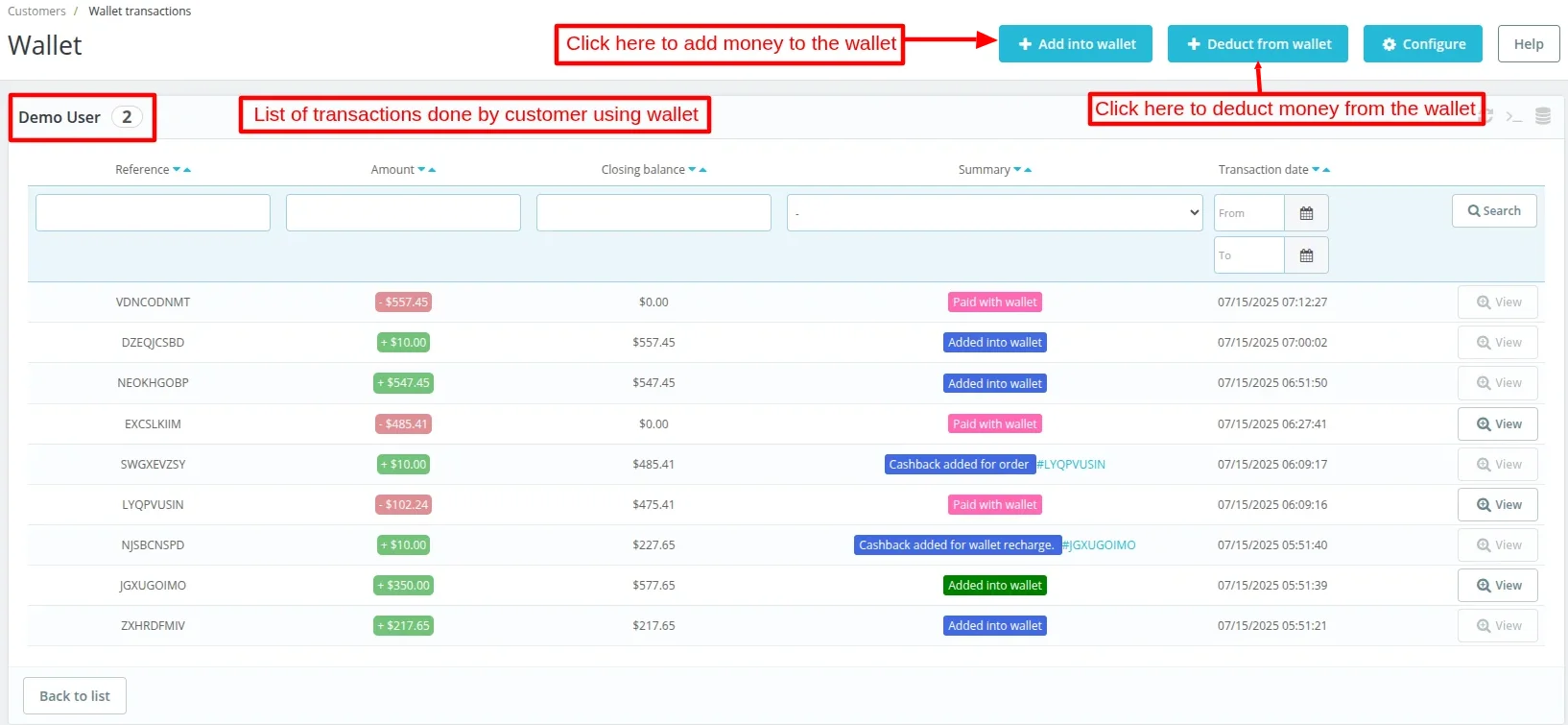Open the Help button
This screenshot has width=1568, height=725.
click(1529, 44)
